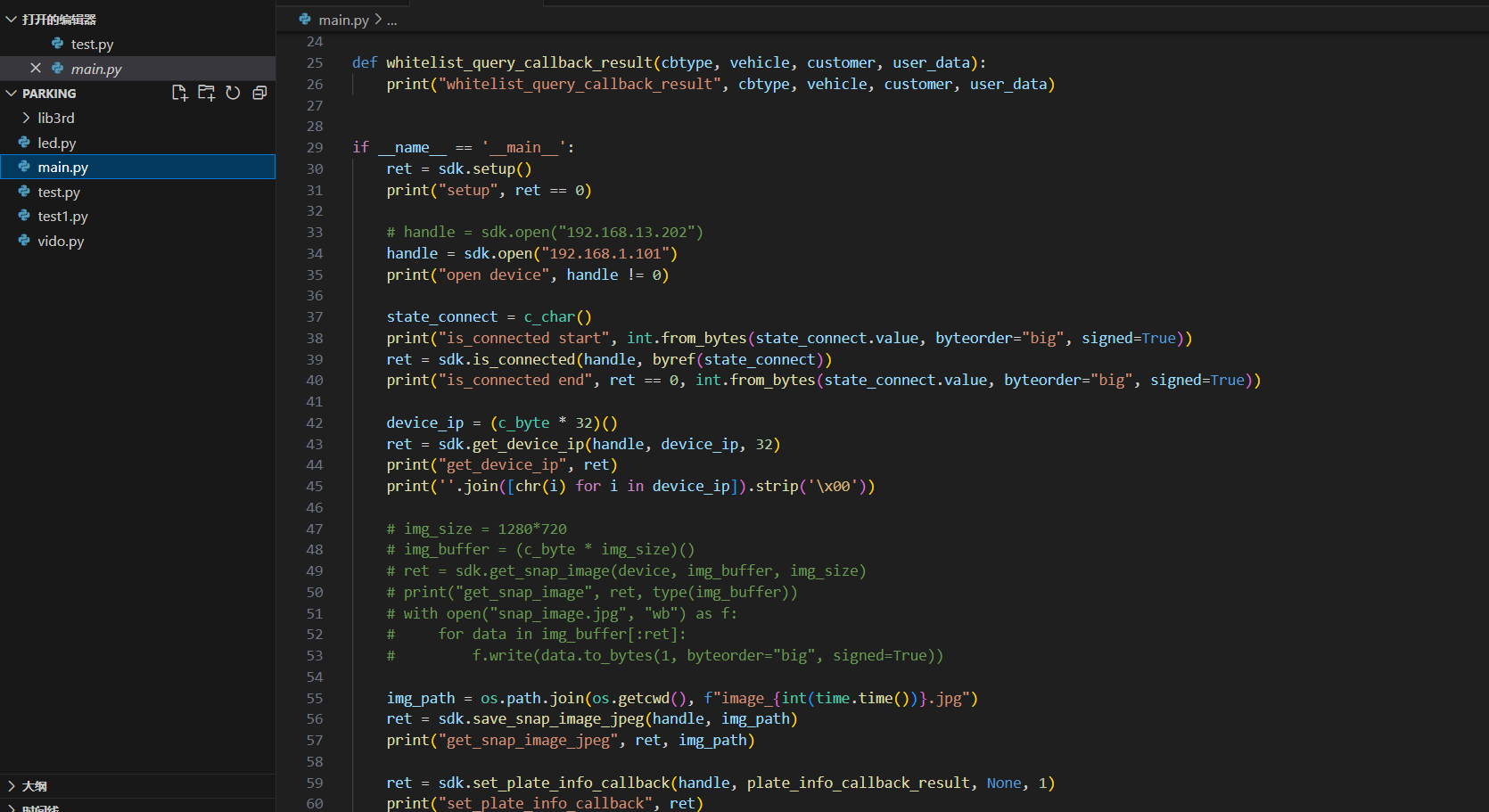Click line number 42 in the gutter
Image resolution: width=1489 pixels, height=812 pixels.
tap(315, 422)
